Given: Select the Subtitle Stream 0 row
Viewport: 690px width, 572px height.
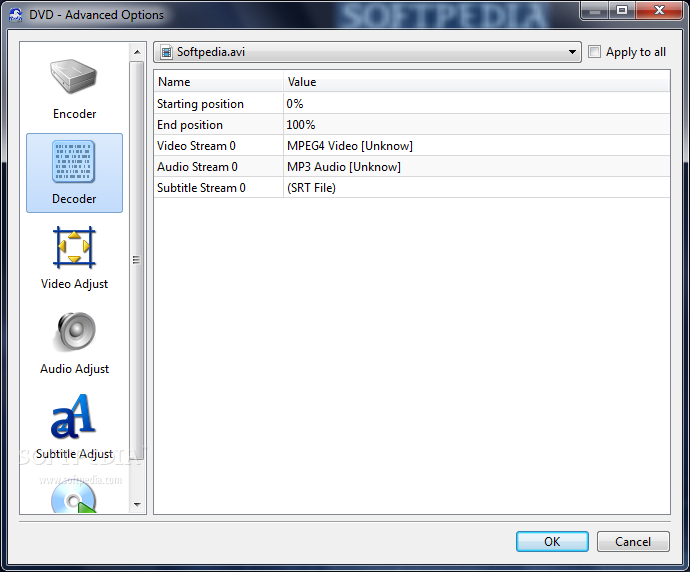Looking at the screenshot, I should (412, 188).
